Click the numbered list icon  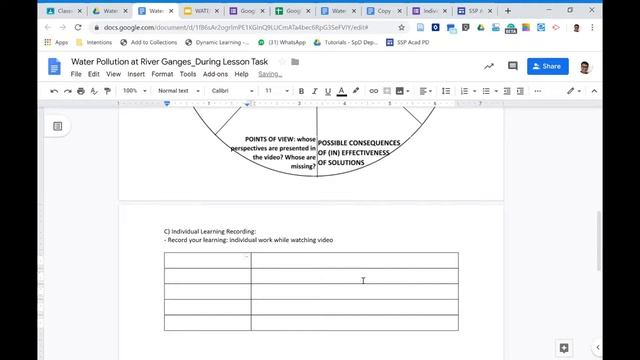464,91
